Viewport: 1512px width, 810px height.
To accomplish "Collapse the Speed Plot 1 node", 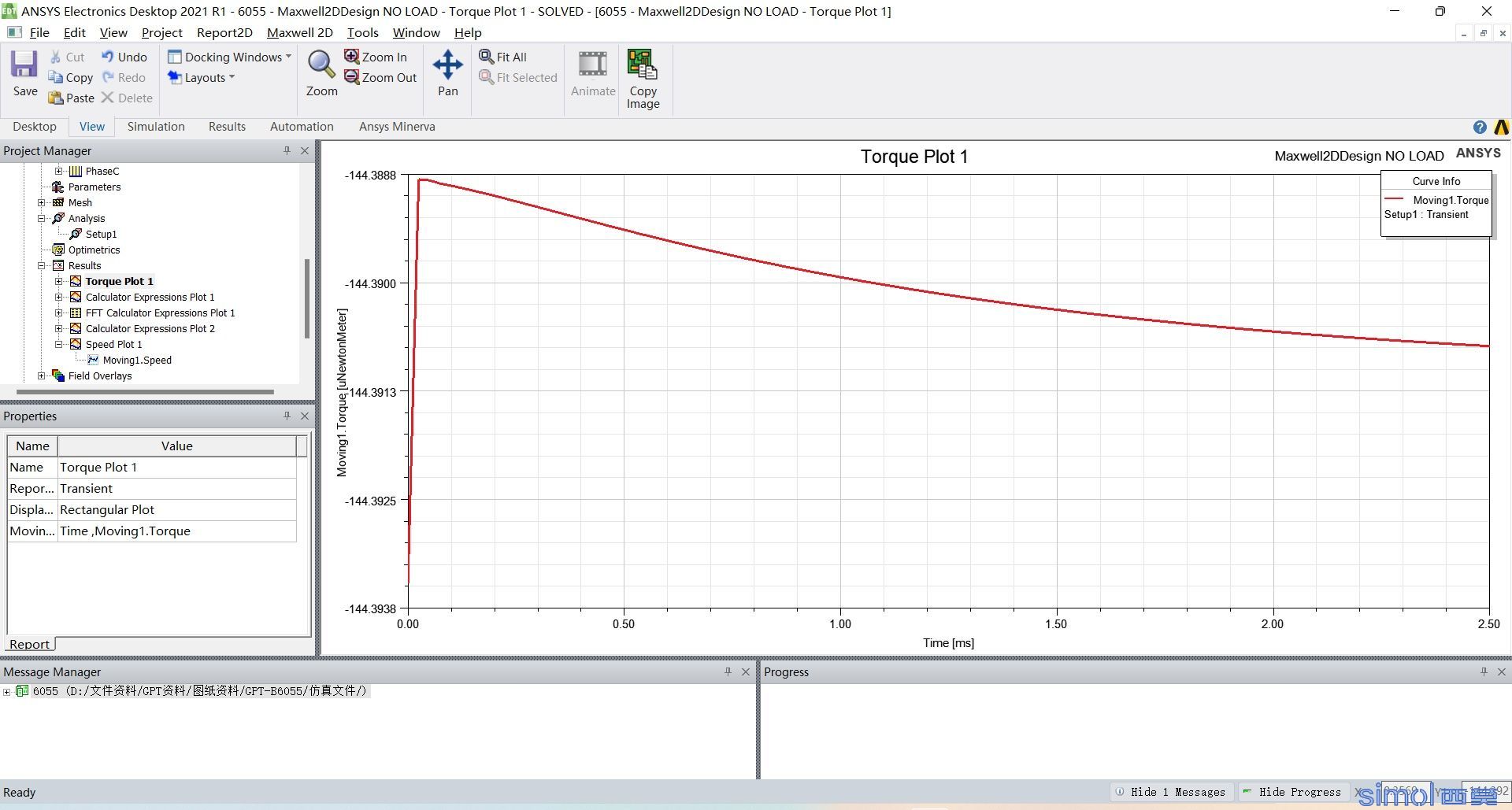I will click(x=58, y=344).
